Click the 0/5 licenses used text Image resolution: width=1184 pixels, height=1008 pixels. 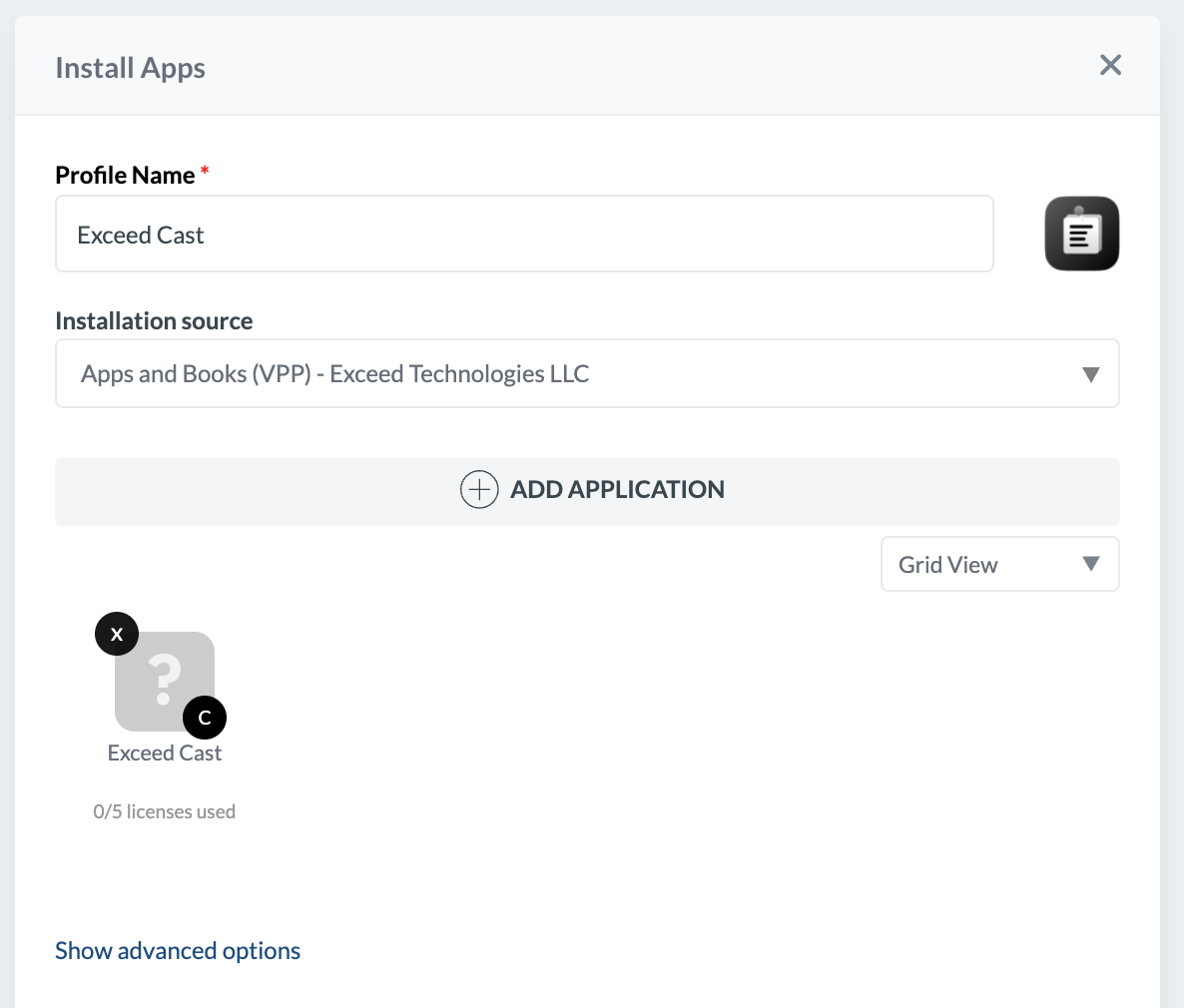point(165,811)
